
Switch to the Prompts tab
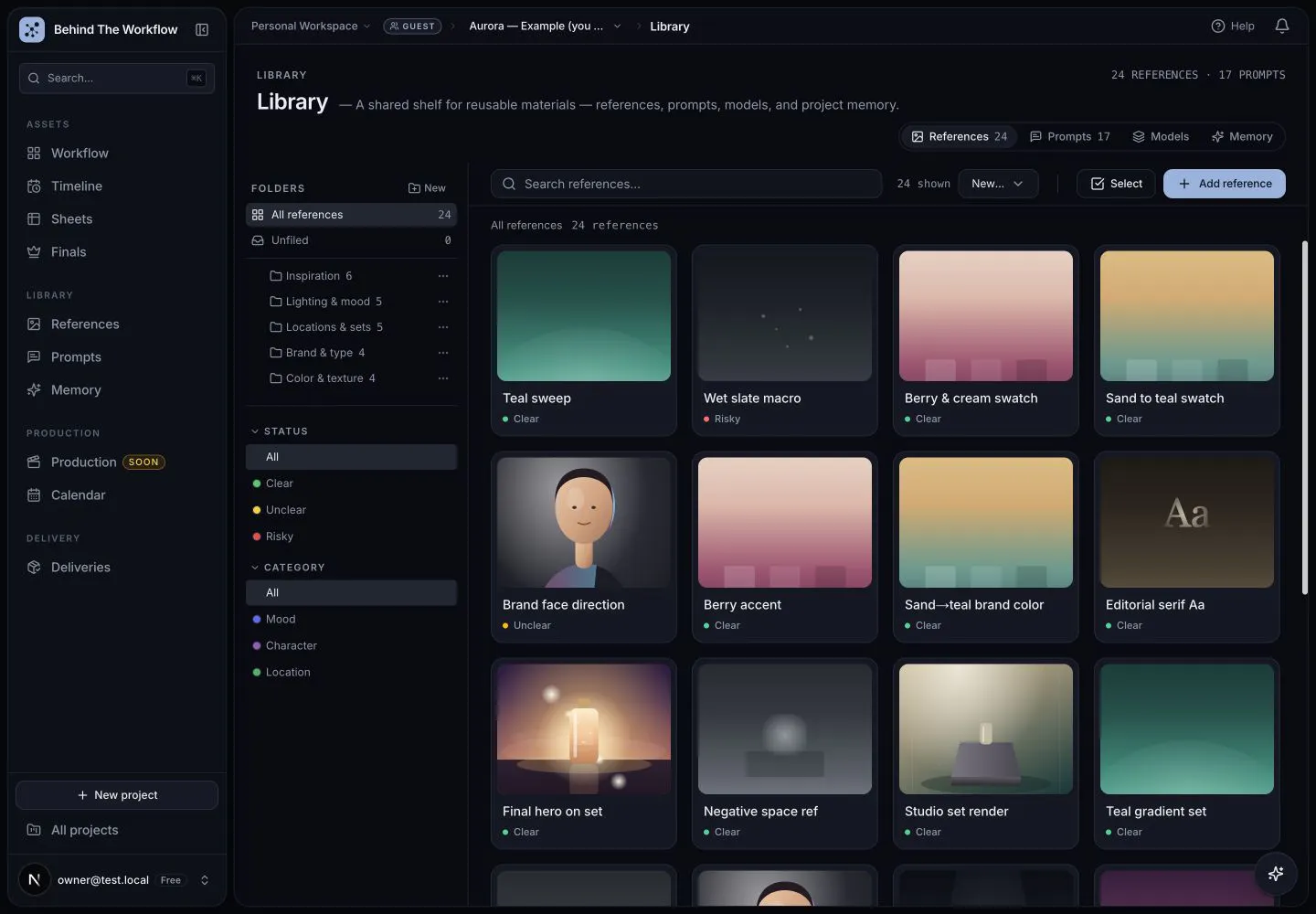pos(1069,137)
